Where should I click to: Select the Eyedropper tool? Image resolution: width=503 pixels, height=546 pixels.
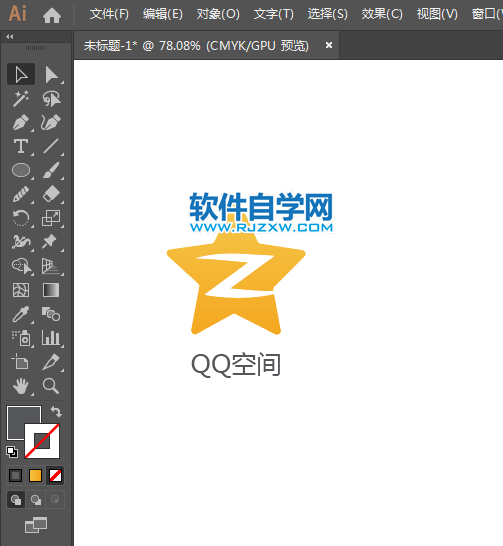[21, 314]
